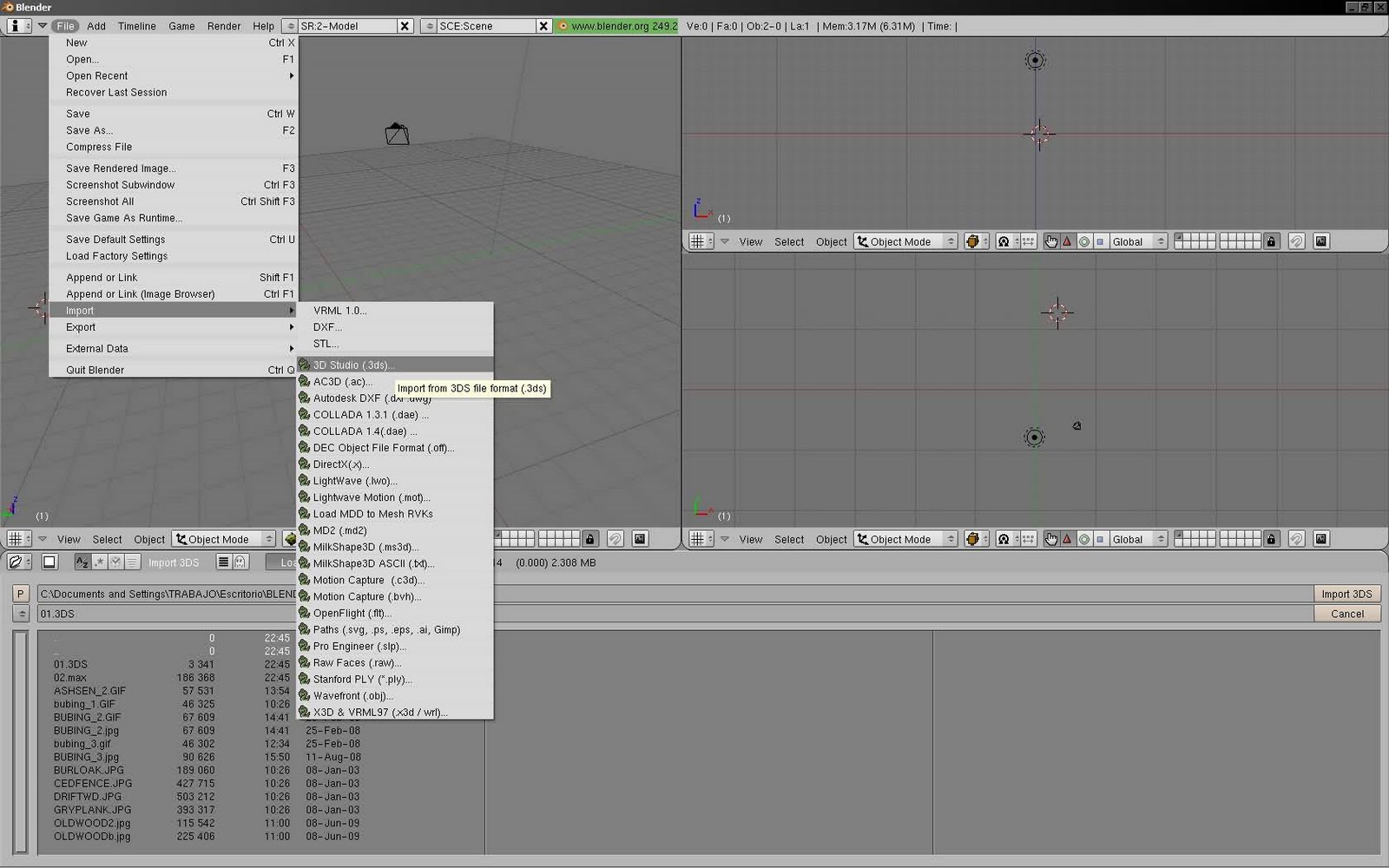Open the Select menu in the bottom-right viewport

[x=789, y=540]
